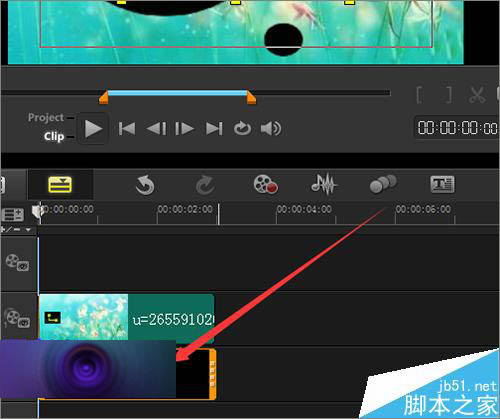Toggle visibility of Overlay track 1

(x=17, y=318)
